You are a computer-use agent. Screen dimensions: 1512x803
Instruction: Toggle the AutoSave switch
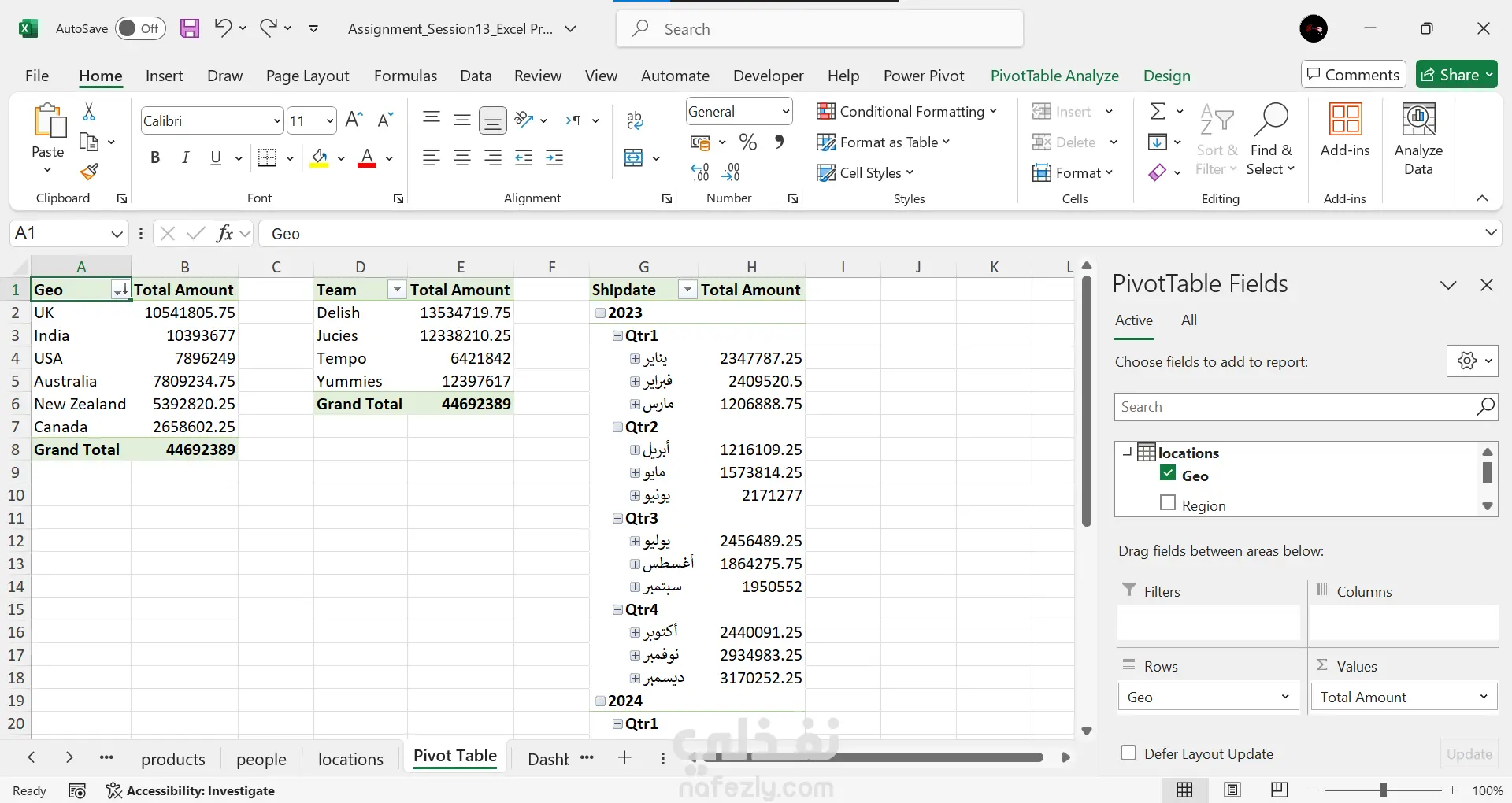coord(140,29)
